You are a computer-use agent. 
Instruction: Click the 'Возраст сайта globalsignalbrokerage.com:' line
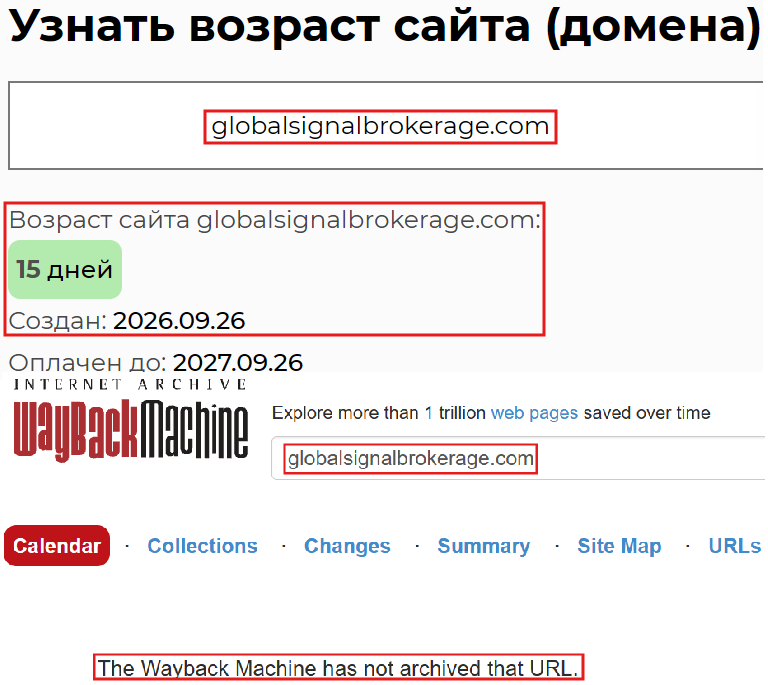tap(275, 220)
